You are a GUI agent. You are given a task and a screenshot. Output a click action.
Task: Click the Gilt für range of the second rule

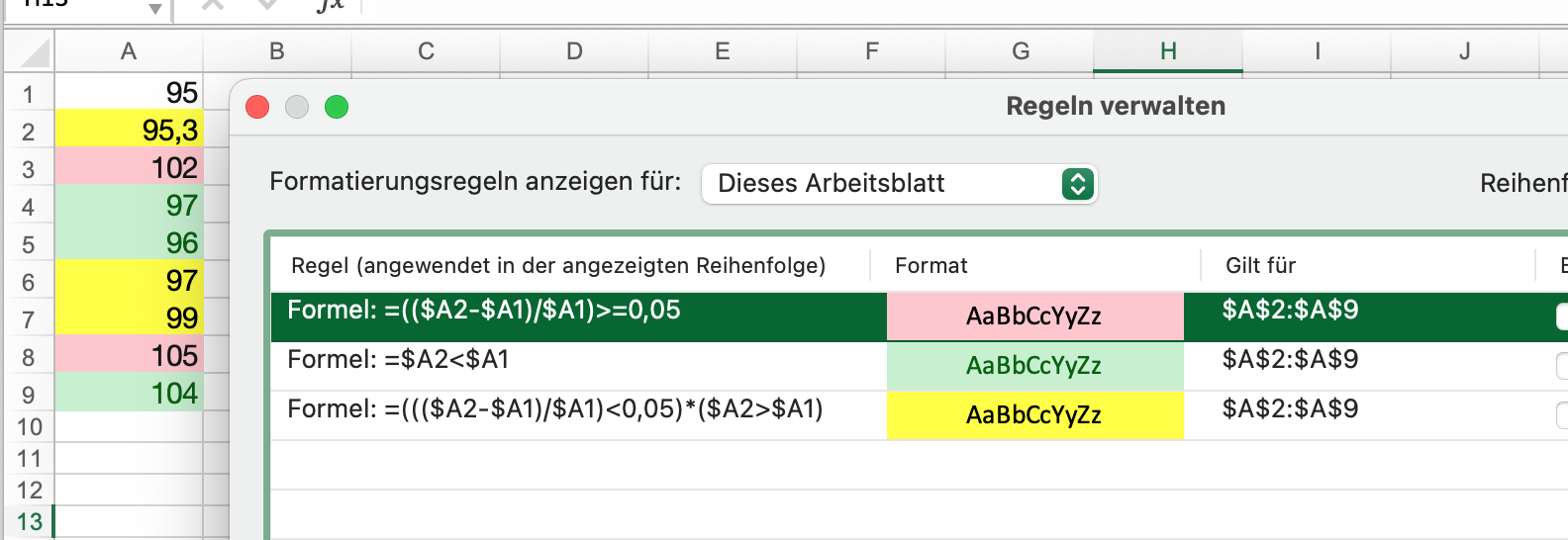pyautogui.click(x=1290, y=360)
